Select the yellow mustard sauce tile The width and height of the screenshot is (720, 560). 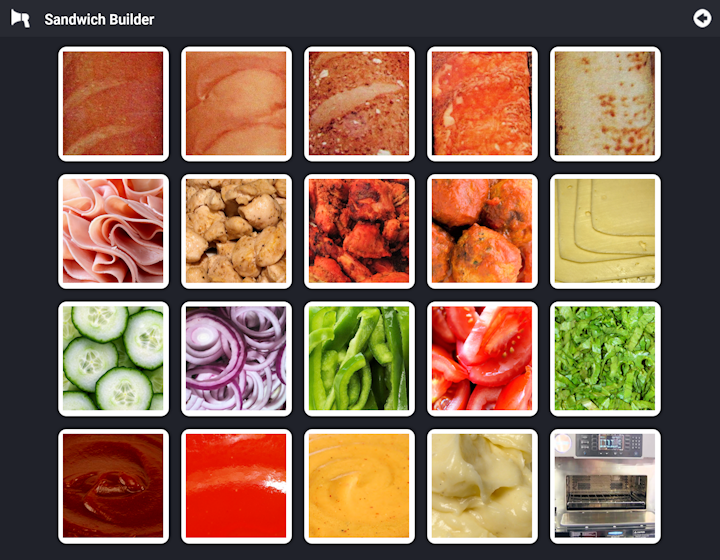(360, 487)
